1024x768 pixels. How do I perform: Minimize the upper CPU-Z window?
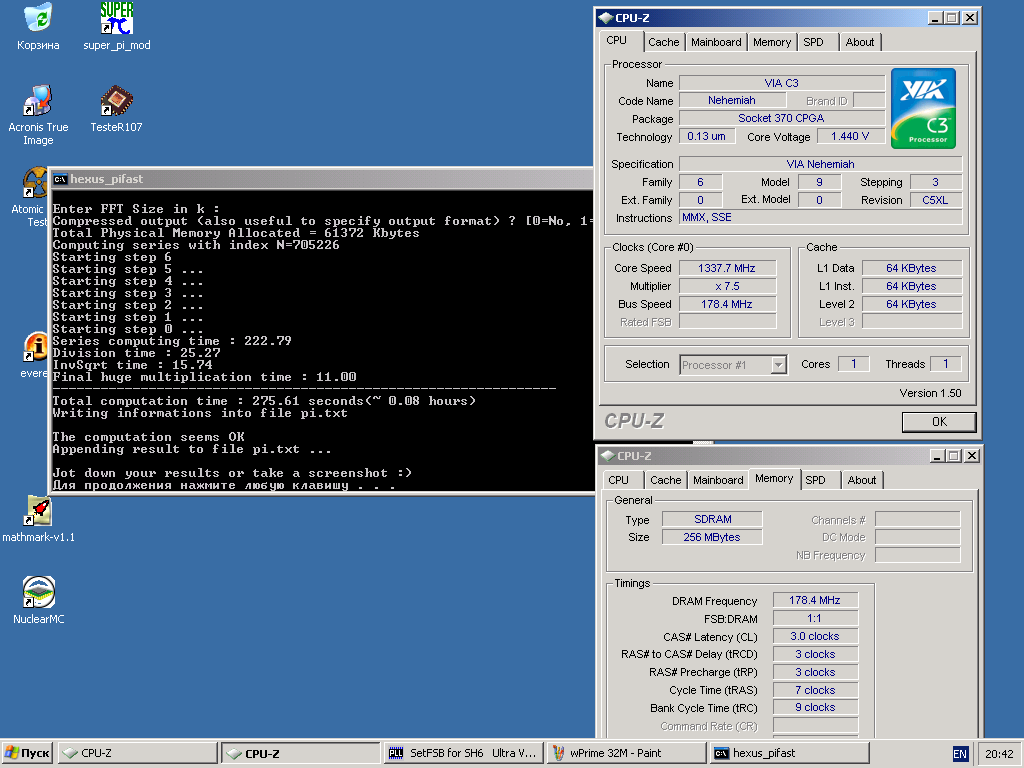[x=935, y=18]
